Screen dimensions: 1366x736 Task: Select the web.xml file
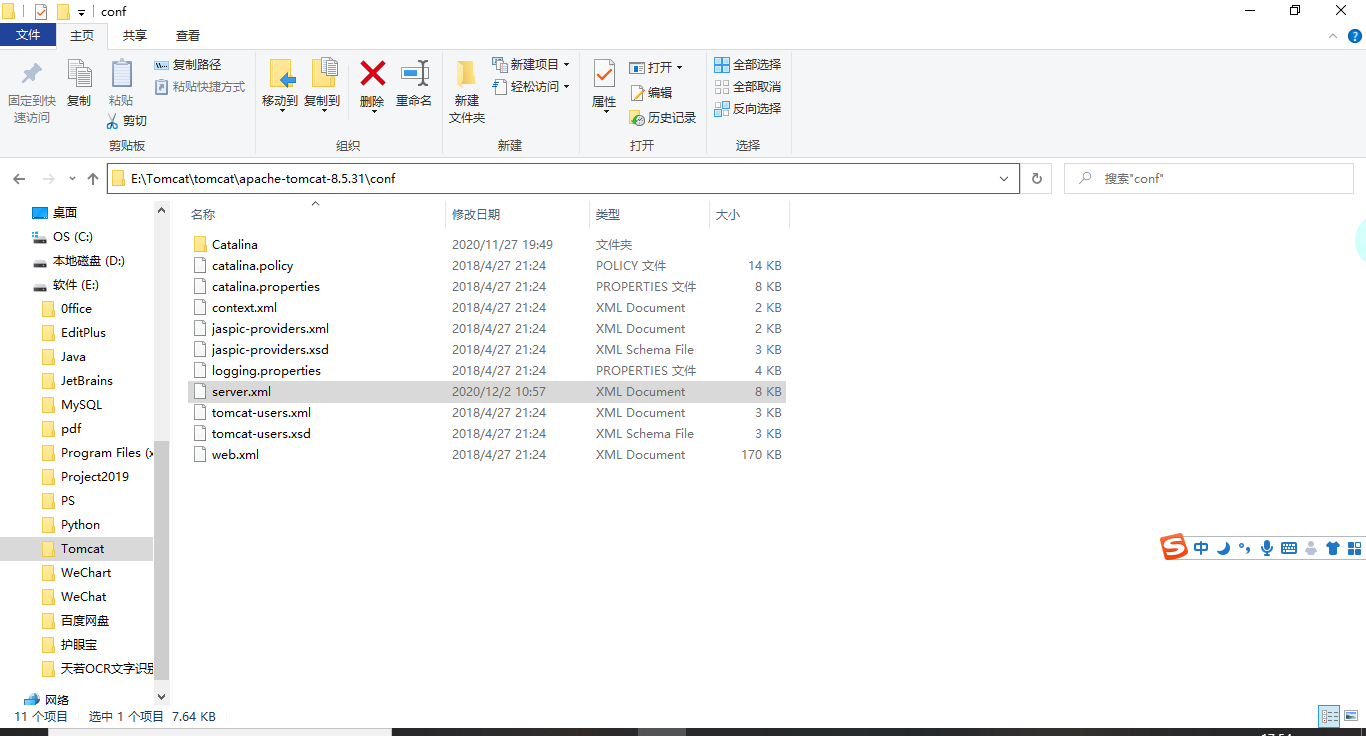click(x=487, y=455)
